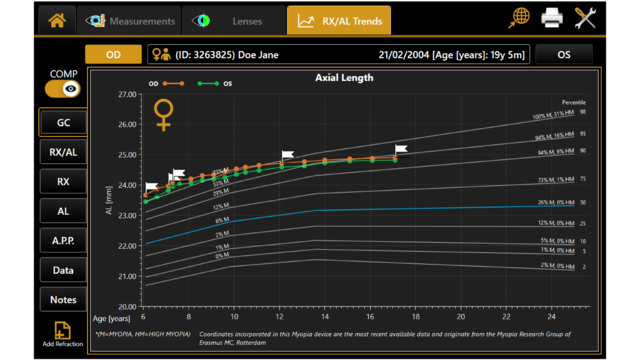Viewport: 640px width, 360px height.
Task: Click the trend chart icon on RX/AL Trends
Action: [306, 21]
